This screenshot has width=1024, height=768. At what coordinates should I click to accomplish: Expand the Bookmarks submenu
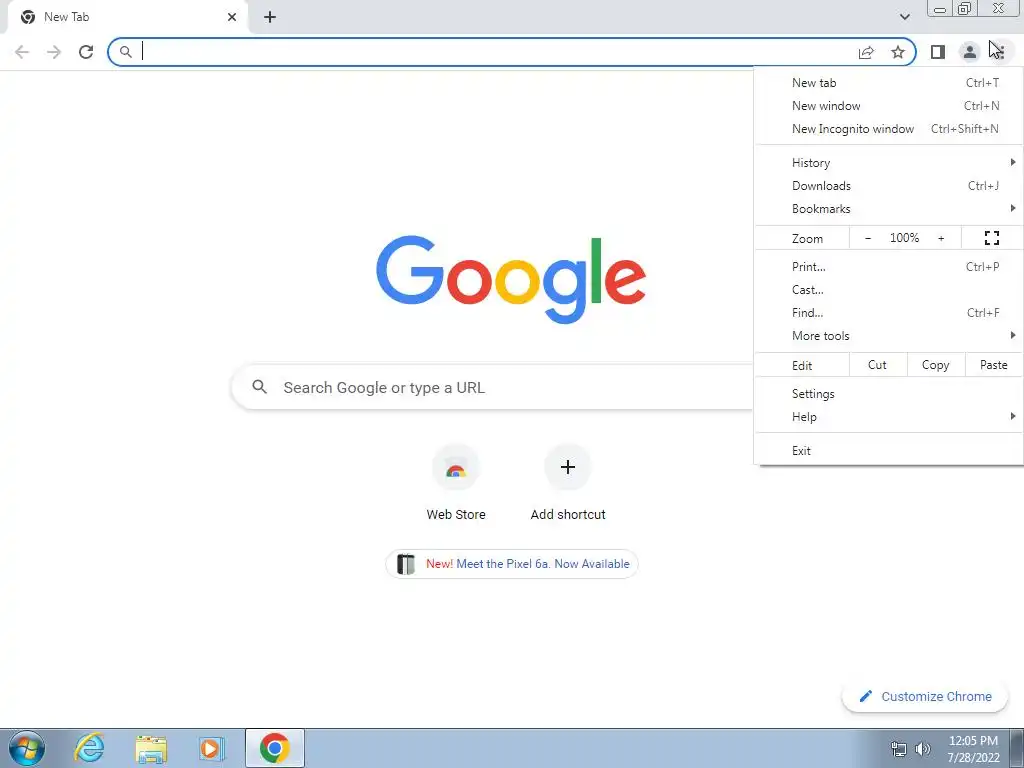coord(889,209)
